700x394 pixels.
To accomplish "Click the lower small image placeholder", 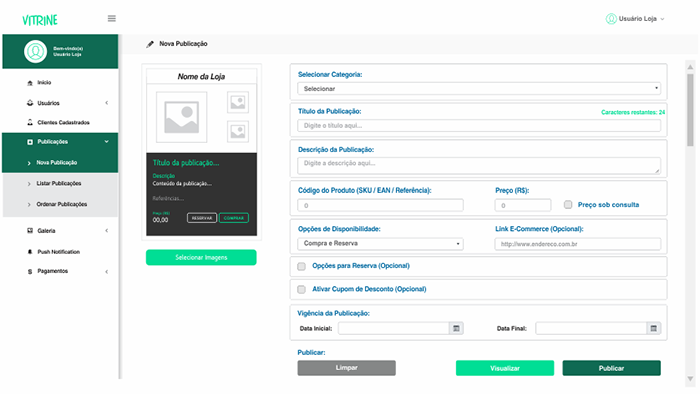I will (238, 132).
